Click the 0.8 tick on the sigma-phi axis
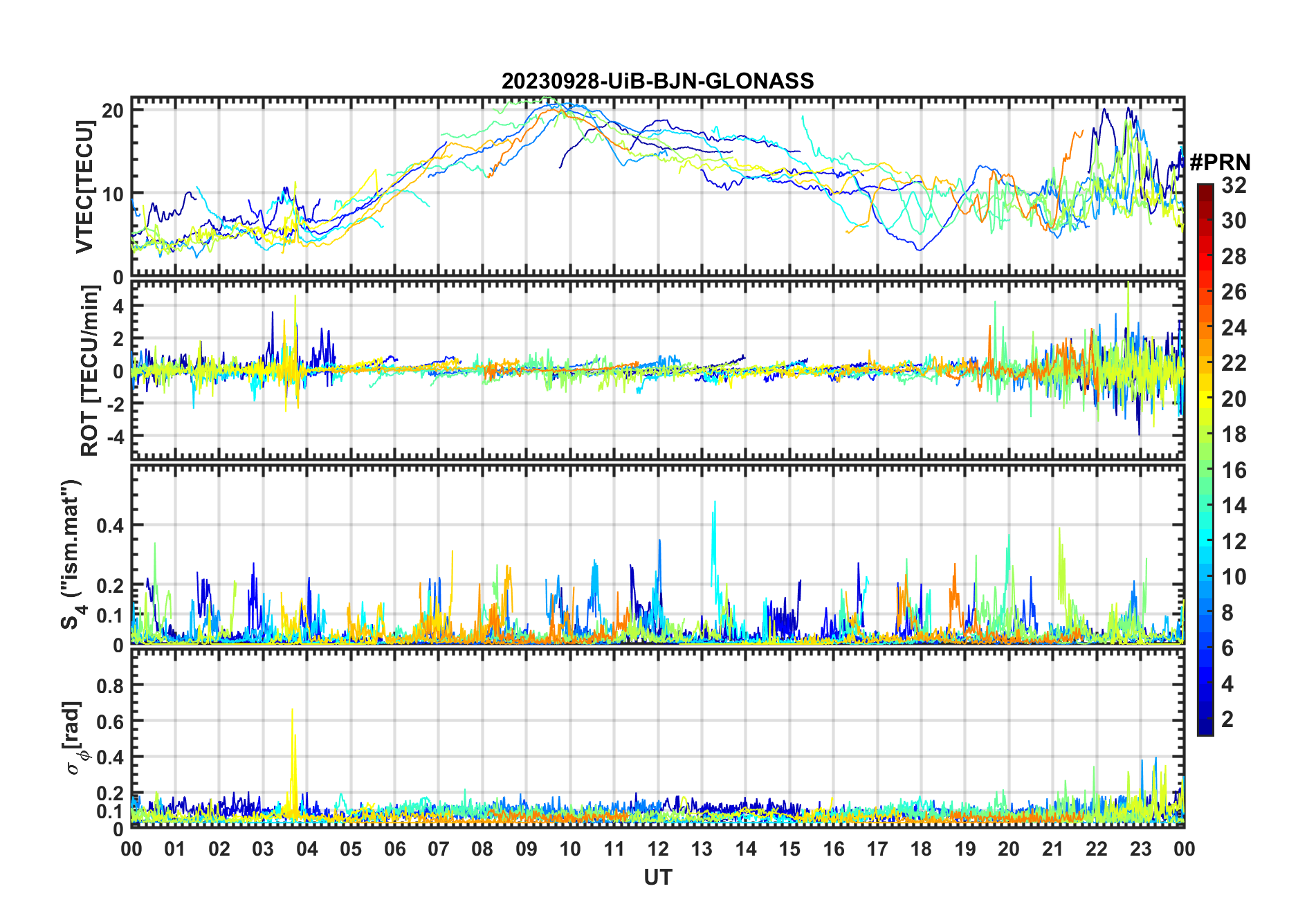 (x=109, y=686)
